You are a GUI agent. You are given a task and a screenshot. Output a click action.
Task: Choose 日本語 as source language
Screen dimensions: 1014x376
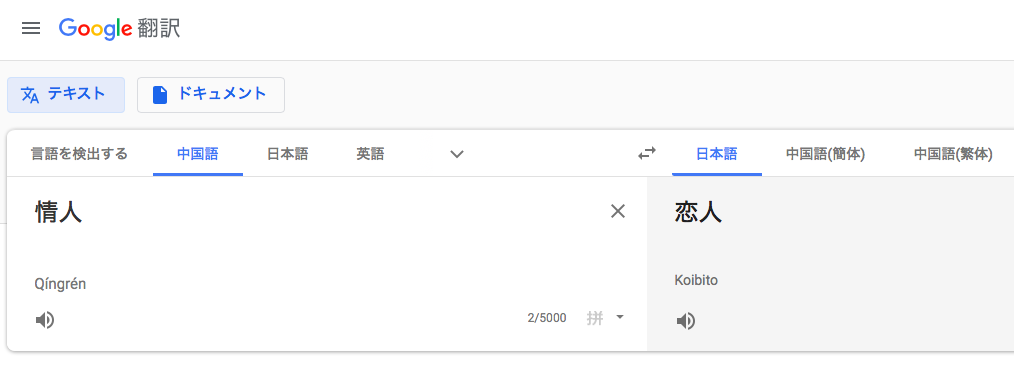click(288, 154)
